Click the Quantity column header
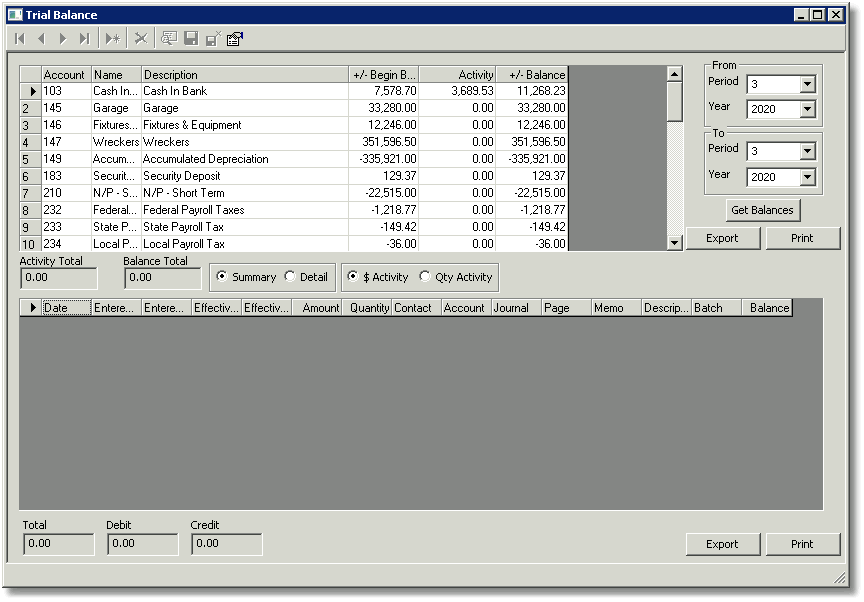Image resolution: width=864 pixels, height=602 pixels. pyautogui.click(x=367, y=308)
